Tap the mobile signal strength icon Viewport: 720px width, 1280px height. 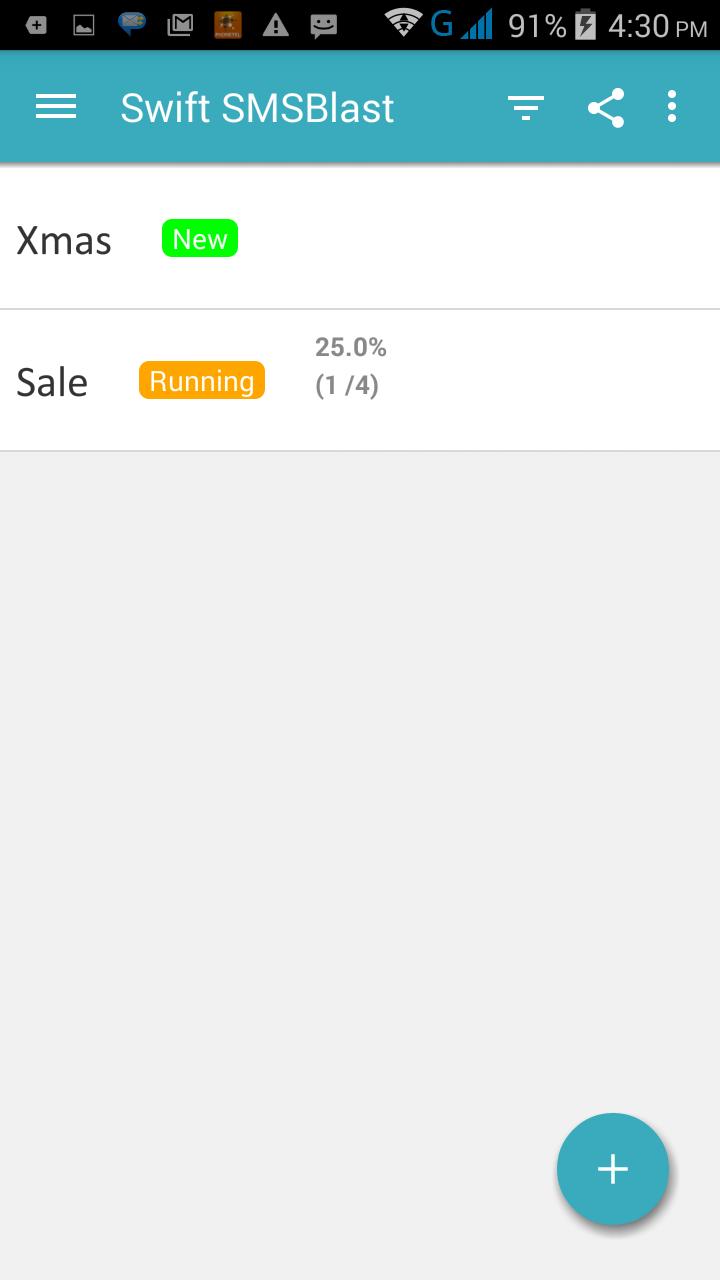coord(477,25)
